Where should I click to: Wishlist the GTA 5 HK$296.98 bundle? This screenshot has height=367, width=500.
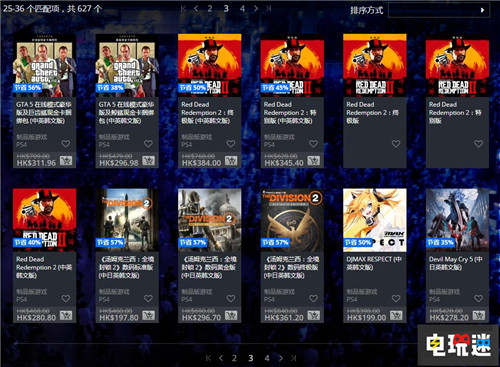[x=148, y=144]
